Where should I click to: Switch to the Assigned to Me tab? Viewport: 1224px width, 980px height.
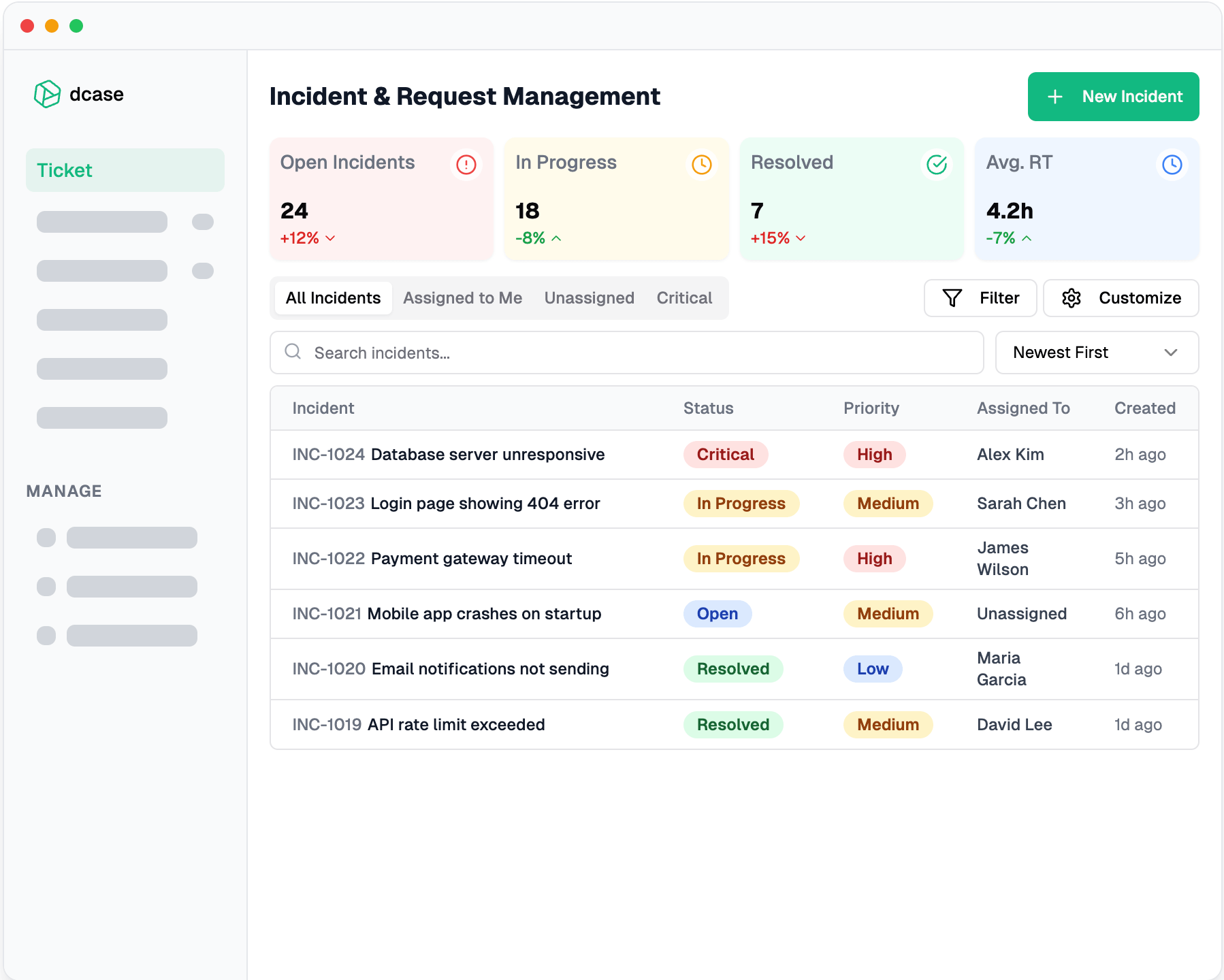pyautogui.click(x=462, y=298)
